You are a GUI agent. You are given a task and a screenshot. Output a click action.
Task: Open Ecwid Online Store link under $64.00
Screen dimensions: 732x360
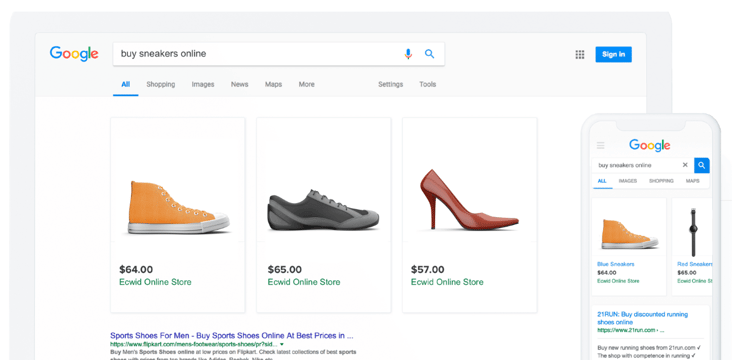tap(155, 282)
